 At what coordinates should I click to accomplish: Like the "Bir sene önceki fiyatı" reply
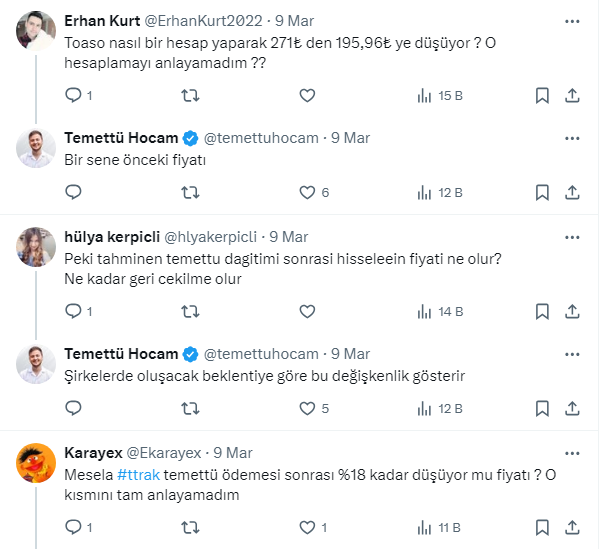pyautogui.click(x=307, y=192)
